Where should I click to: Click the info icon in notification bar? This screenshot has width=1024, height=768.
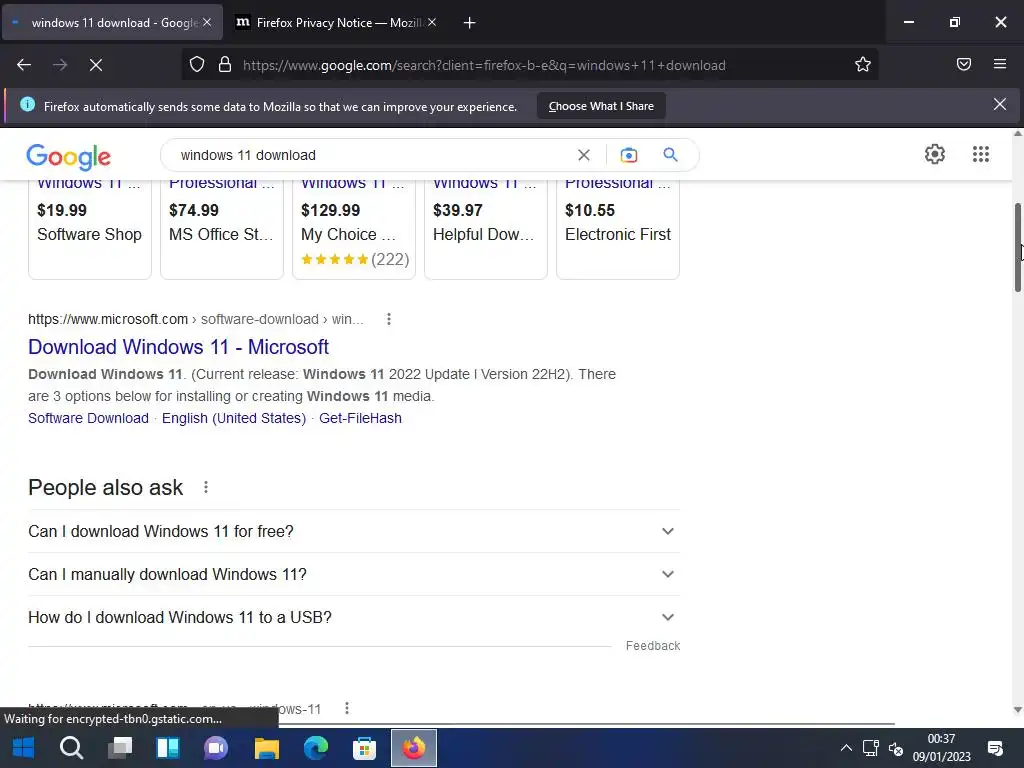pyautogui.click(x=27, y=104)
